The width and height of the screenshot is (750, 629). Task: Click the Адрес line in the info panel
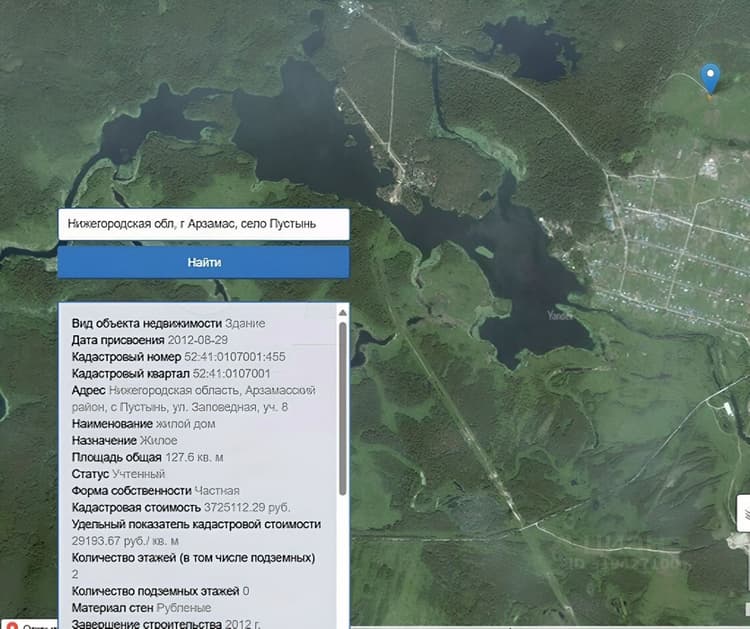[x=193, y=398]
